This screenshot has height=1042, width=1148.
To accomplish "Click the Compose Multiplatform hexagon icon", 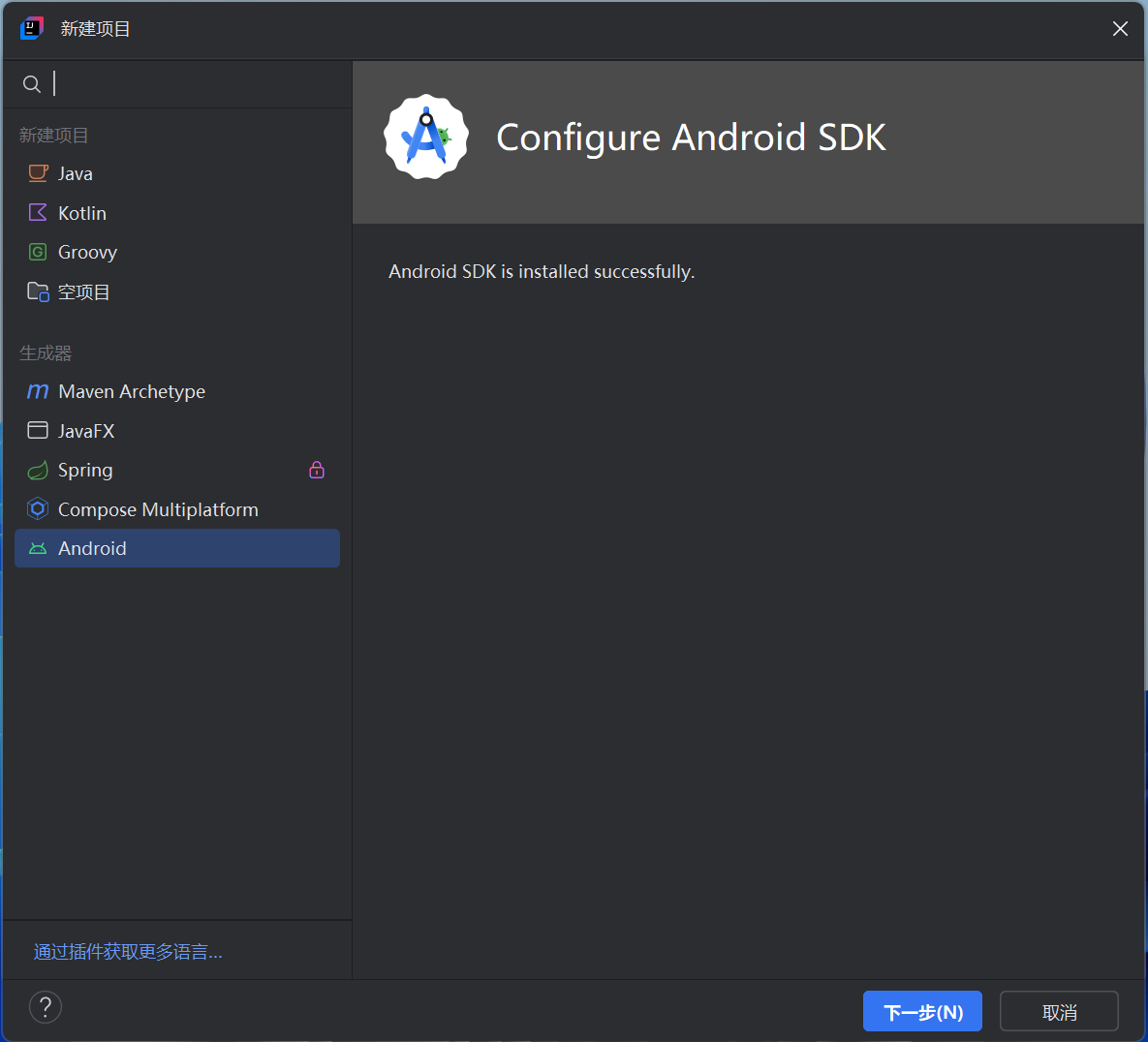I will pyautogui.click(x=38, y=508).
